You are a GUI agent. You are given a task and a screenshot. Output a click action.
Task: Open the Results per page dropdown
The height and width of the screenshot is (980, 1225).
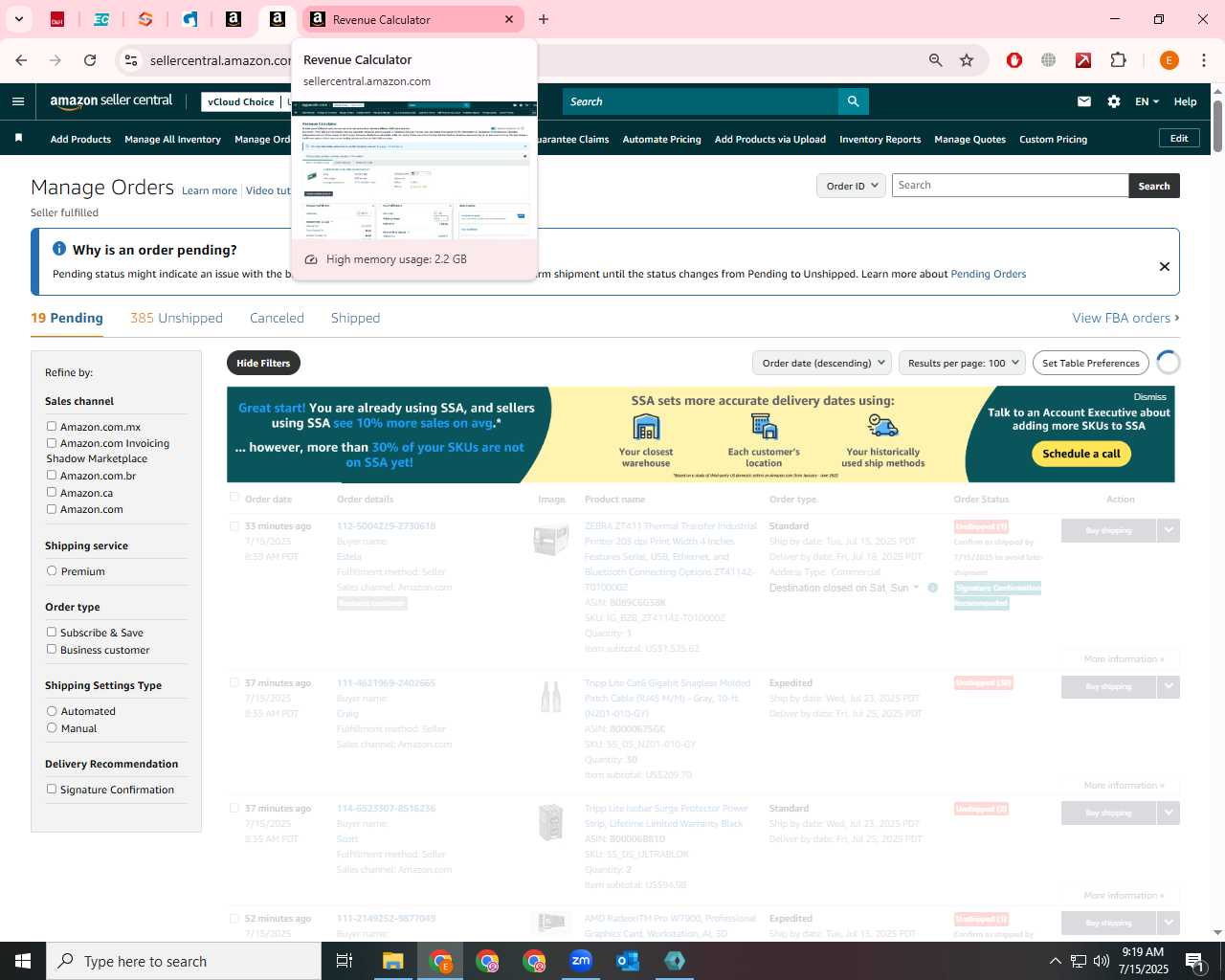click(x=962, y=363)
